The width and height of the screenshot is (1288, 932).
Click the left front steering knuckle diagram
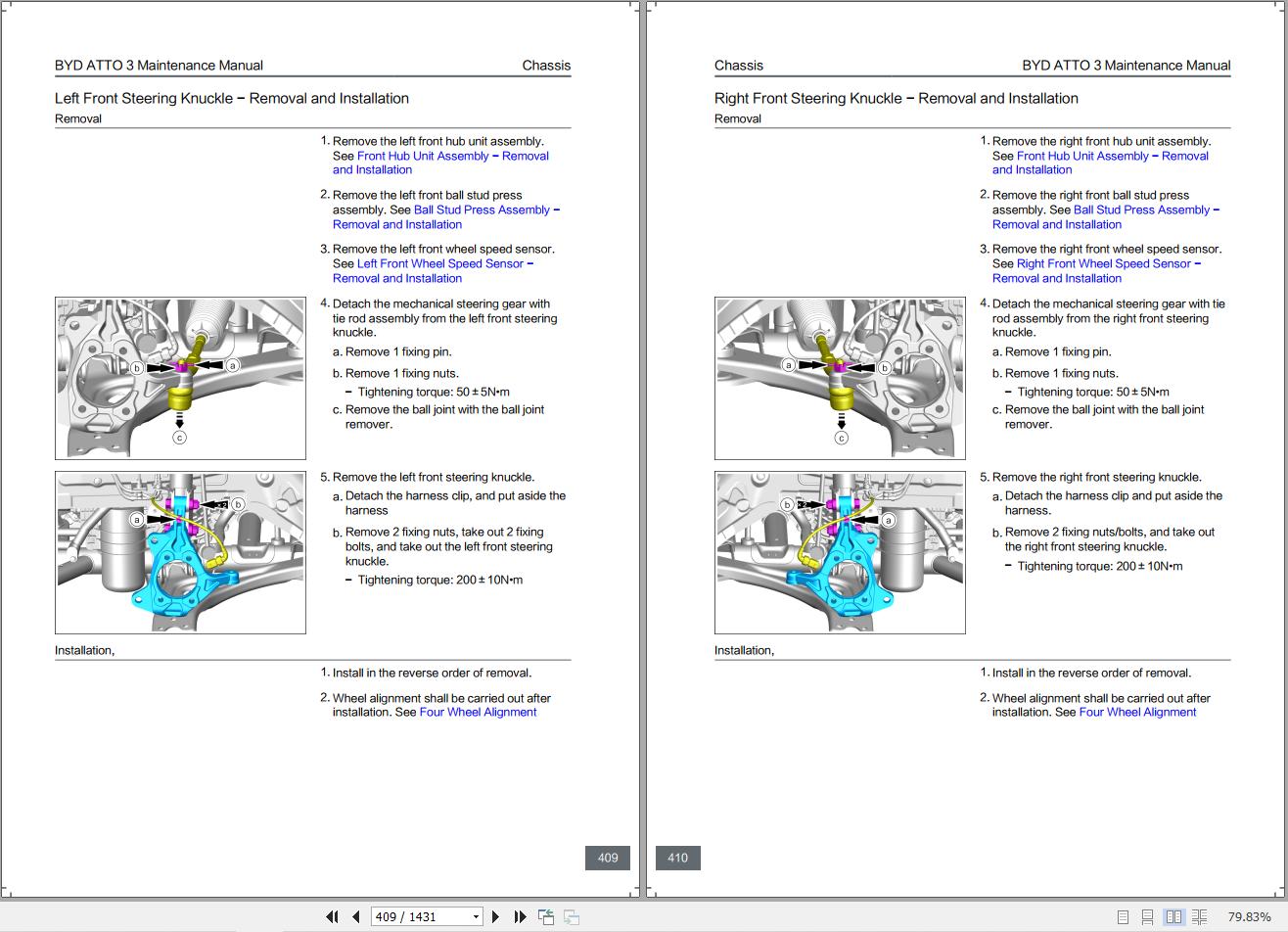tap(180, 552)
